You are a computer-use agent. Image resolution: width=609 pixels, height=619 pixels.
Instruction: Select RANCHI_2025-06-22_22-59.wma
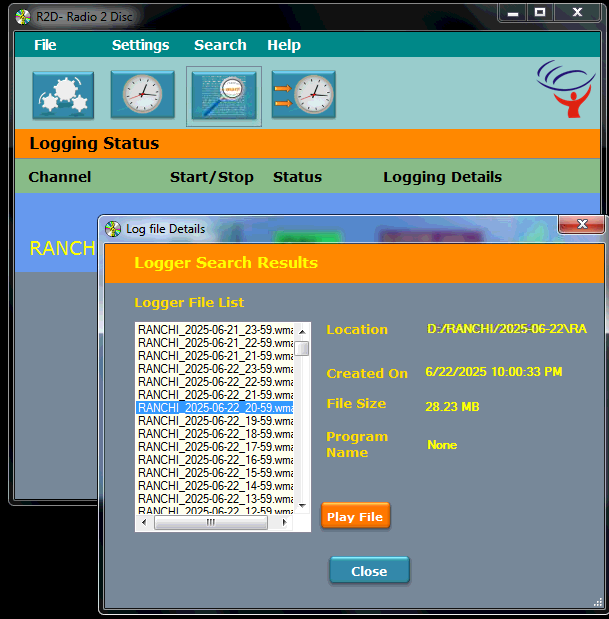pos(215,382)
